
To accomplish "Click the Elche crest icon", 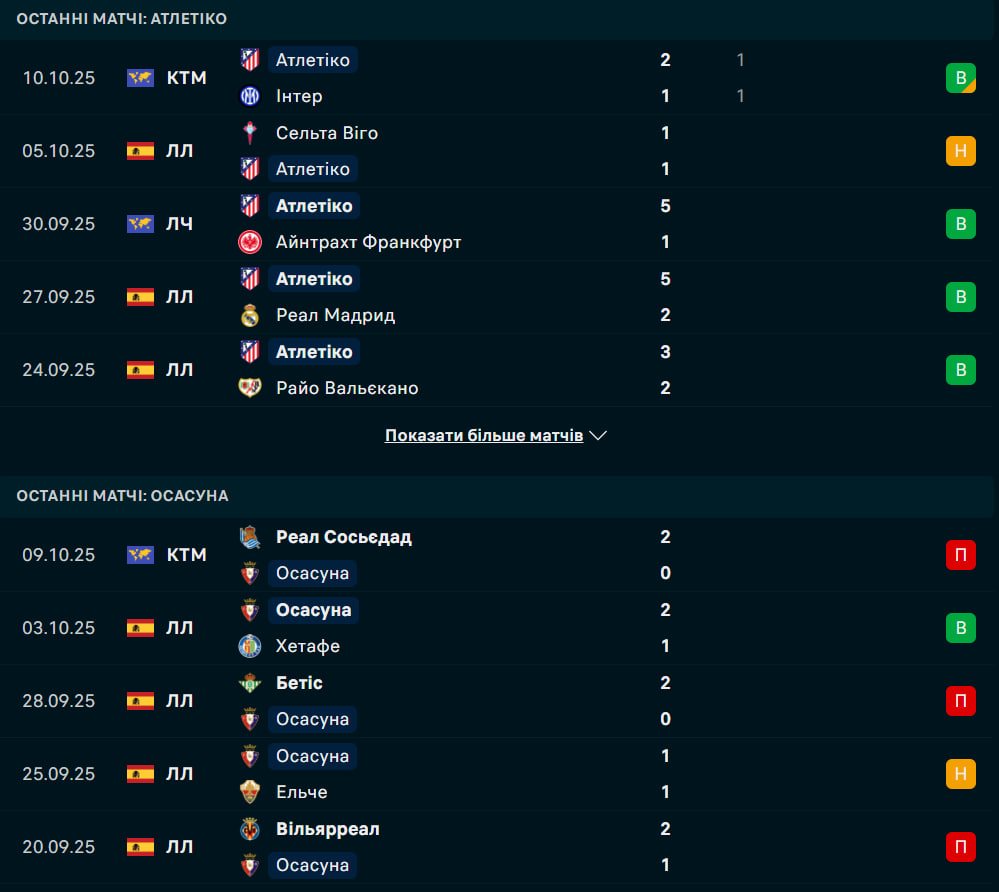I will tap(249, 792).
